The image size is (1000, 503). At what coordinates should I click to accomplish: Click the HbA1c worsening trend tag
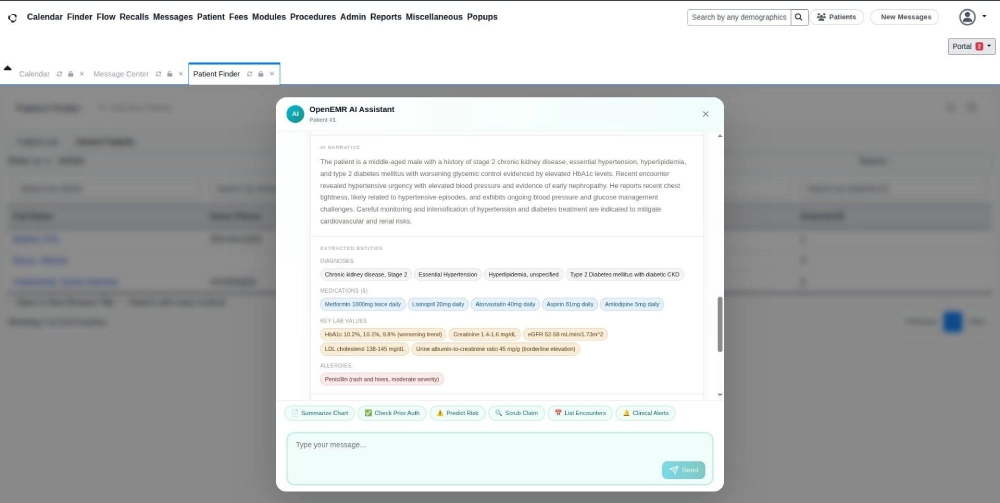[383, 334]
